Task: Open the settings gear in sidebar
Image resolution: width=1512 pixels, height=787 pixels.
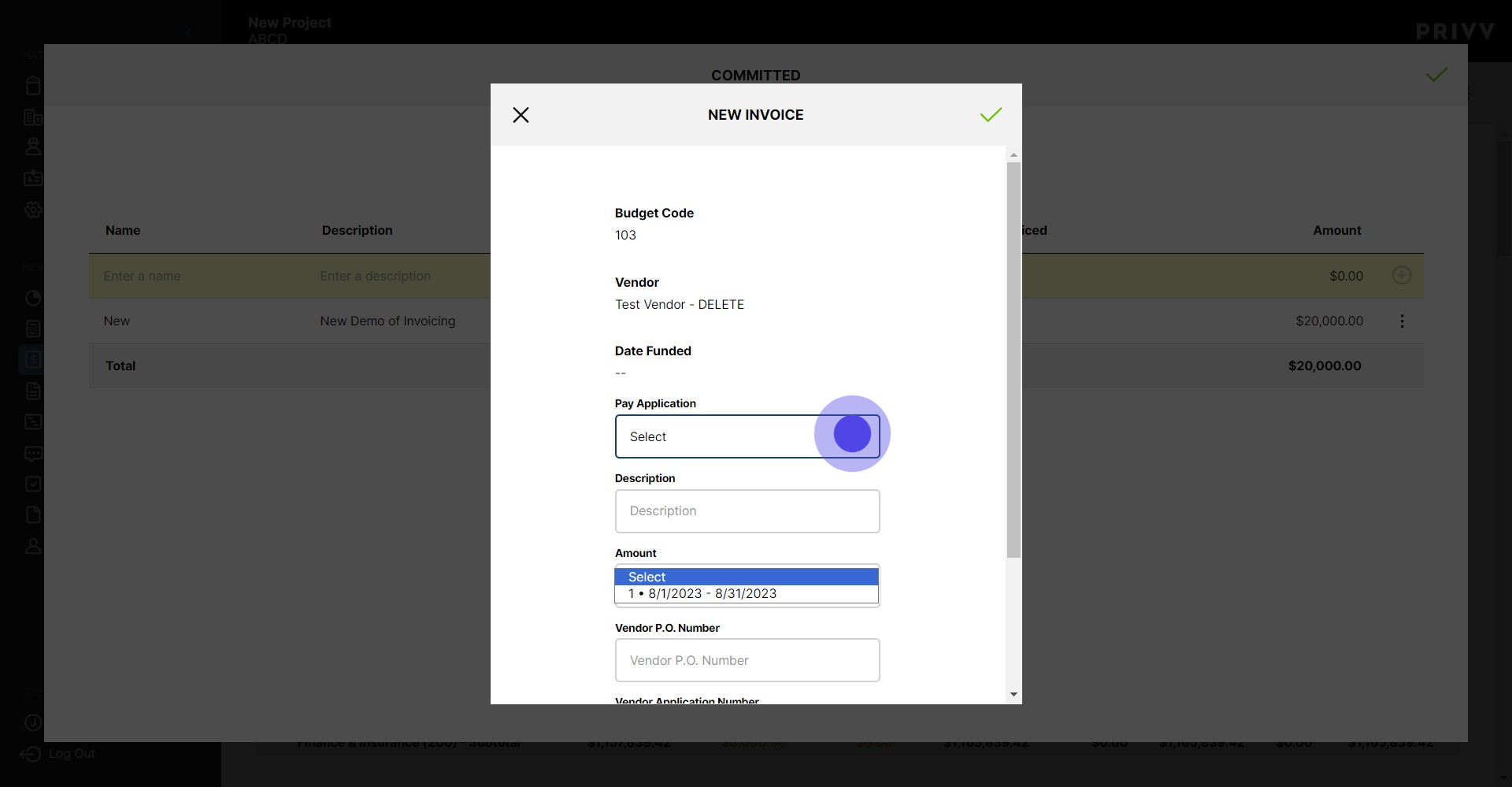Action: point(33,210)
